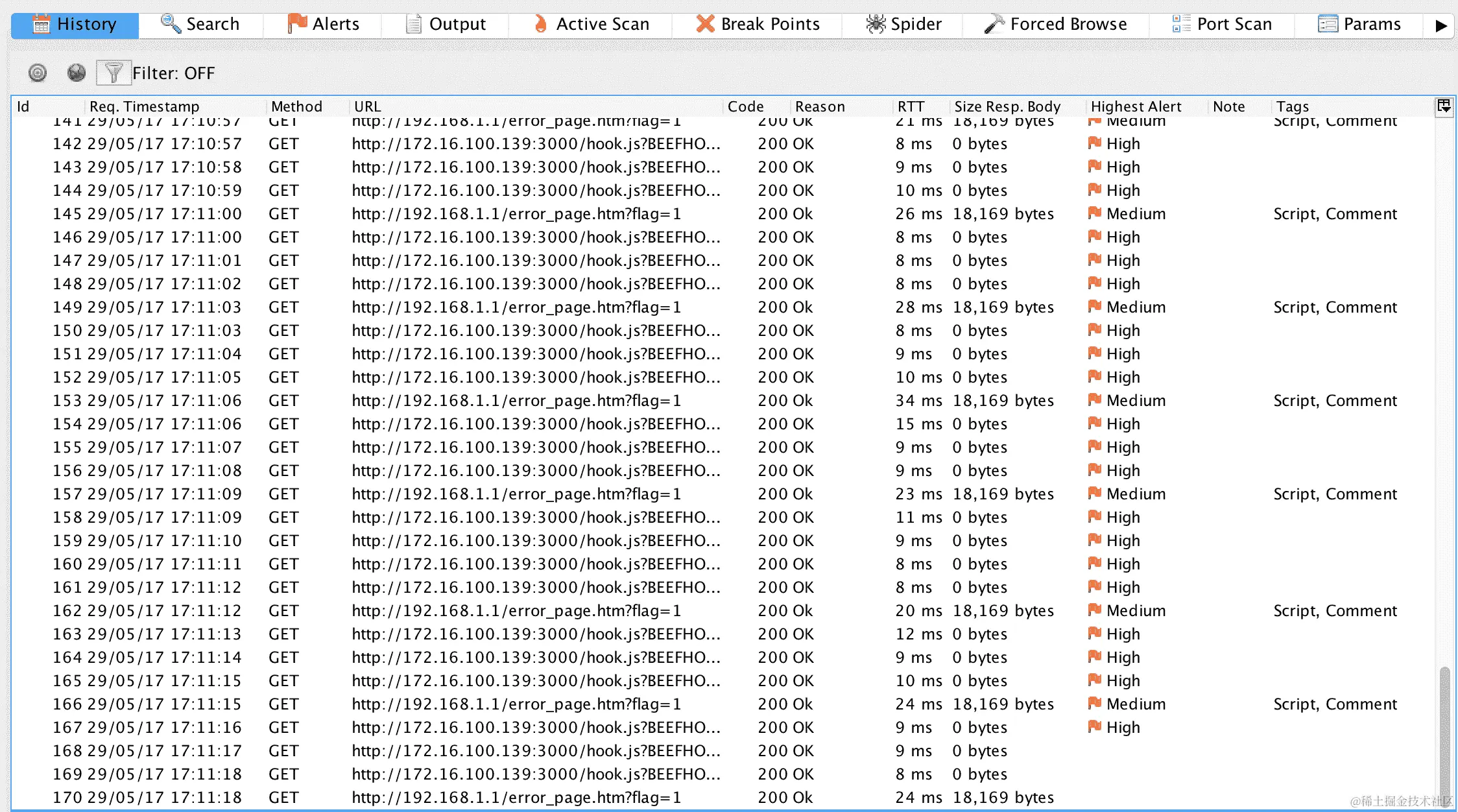This screenshot has height=812, width=1458.
Task: Click the target scope icon in toolbar
Action: [38, 73]
